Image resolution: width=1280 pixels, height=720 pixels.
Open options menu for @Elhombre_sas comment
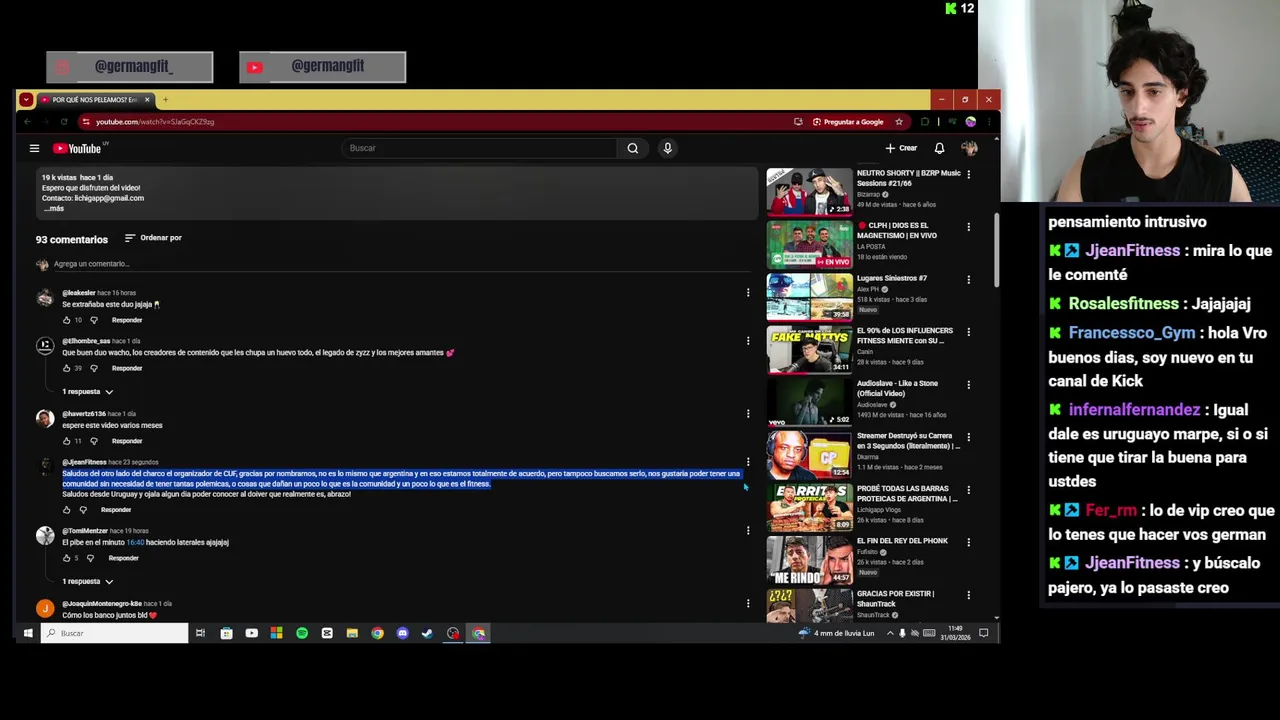[748, 341]
